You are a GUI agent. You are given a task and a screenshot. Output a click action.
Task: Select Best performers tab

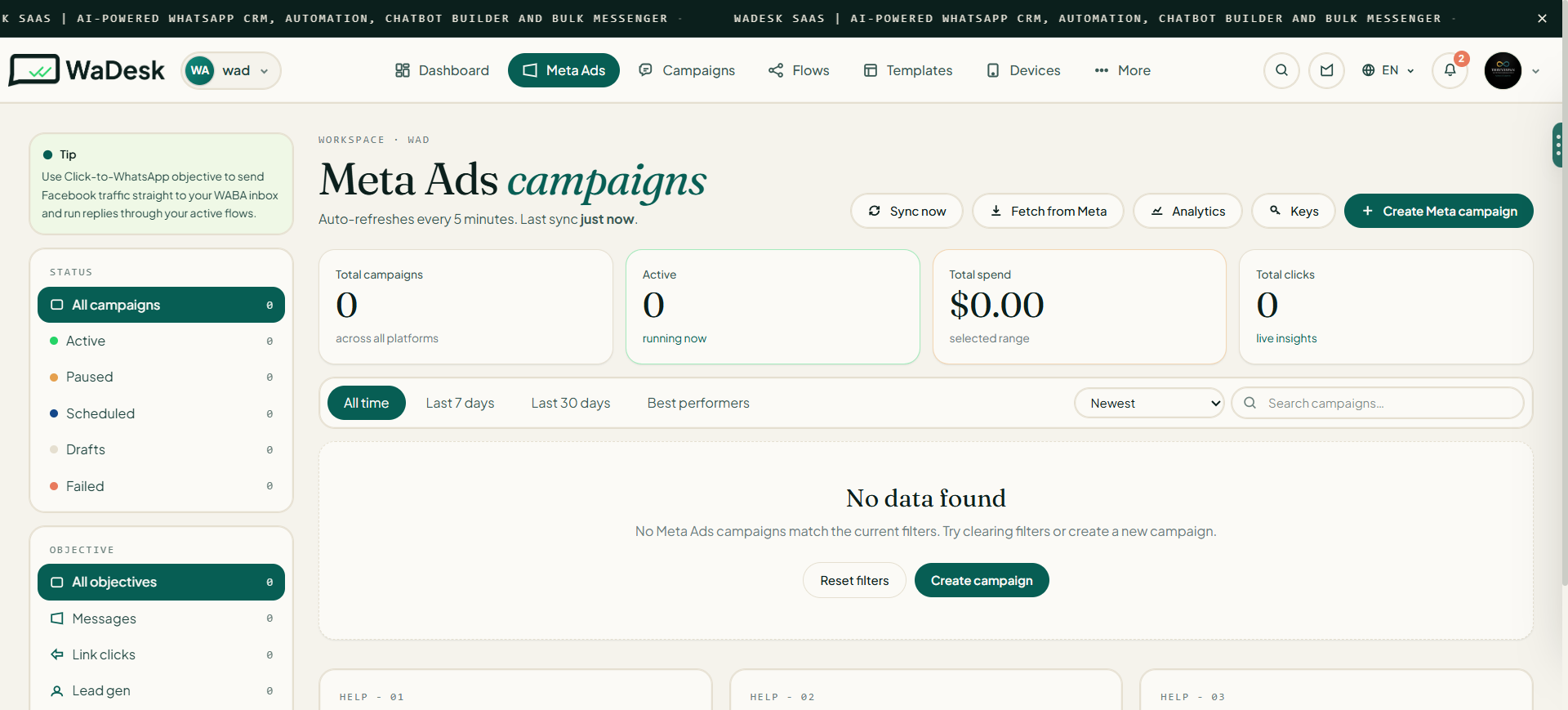[698, 403]
